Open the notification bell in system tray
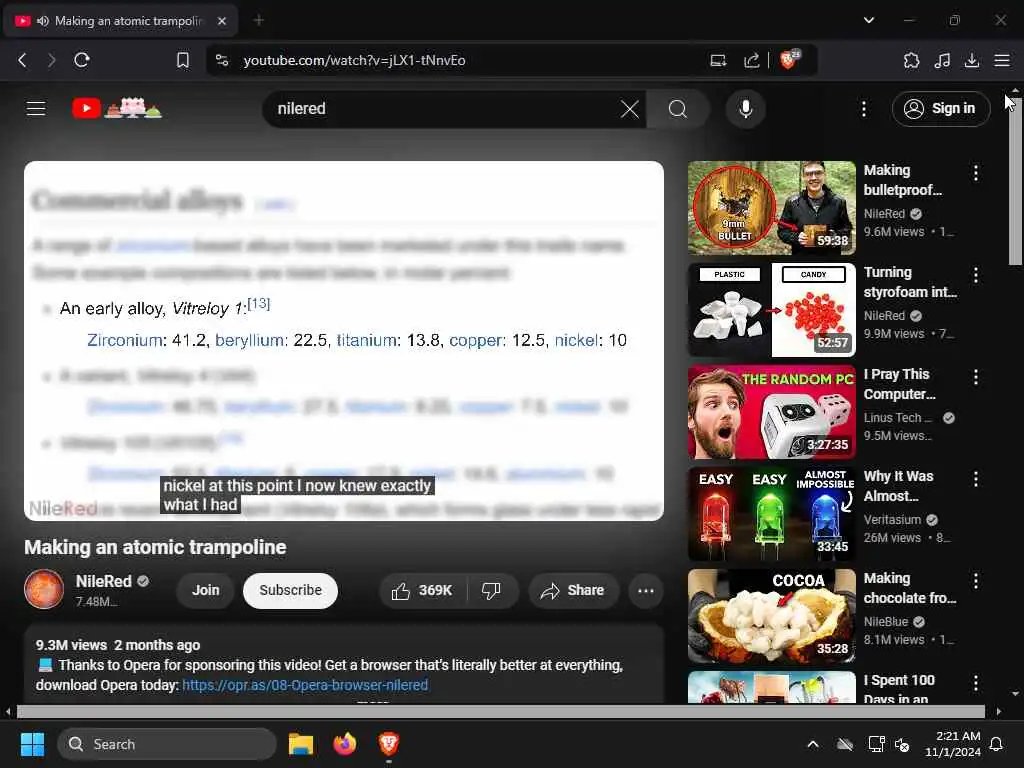The width and height of the screenshot is (1024, 768). click(x=997, y=744)
